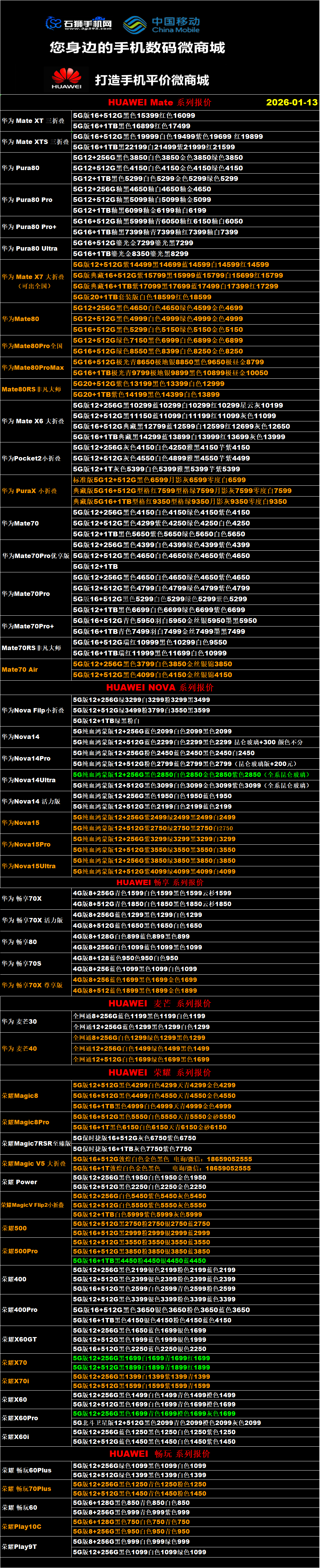The height and width of the screenshot is (1568, 320).
Task: Jump to HUAWEI 畅享 系列报价 header
Action: pyautogui.click(x=160, y=882)
